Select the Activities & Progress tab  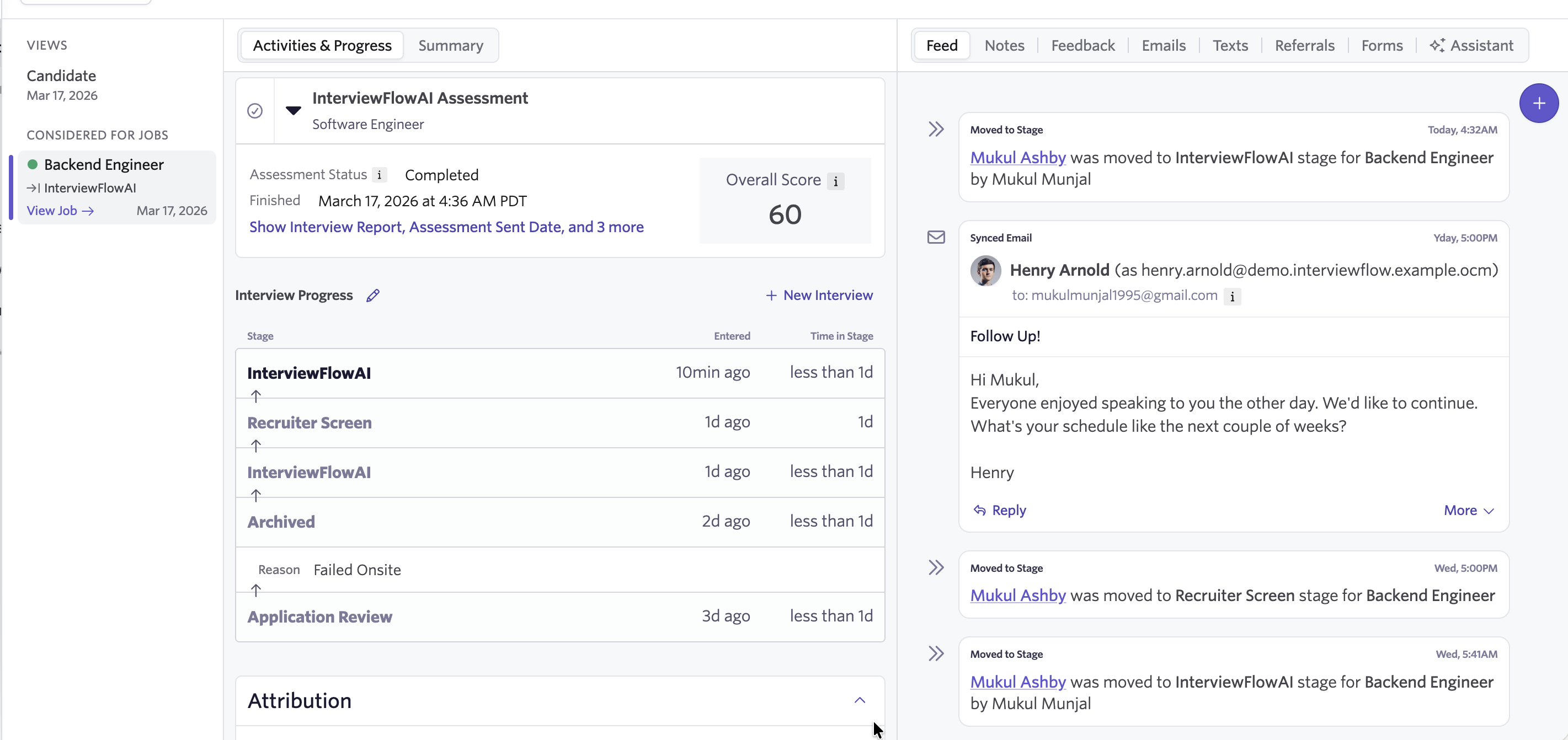[322, 46]
